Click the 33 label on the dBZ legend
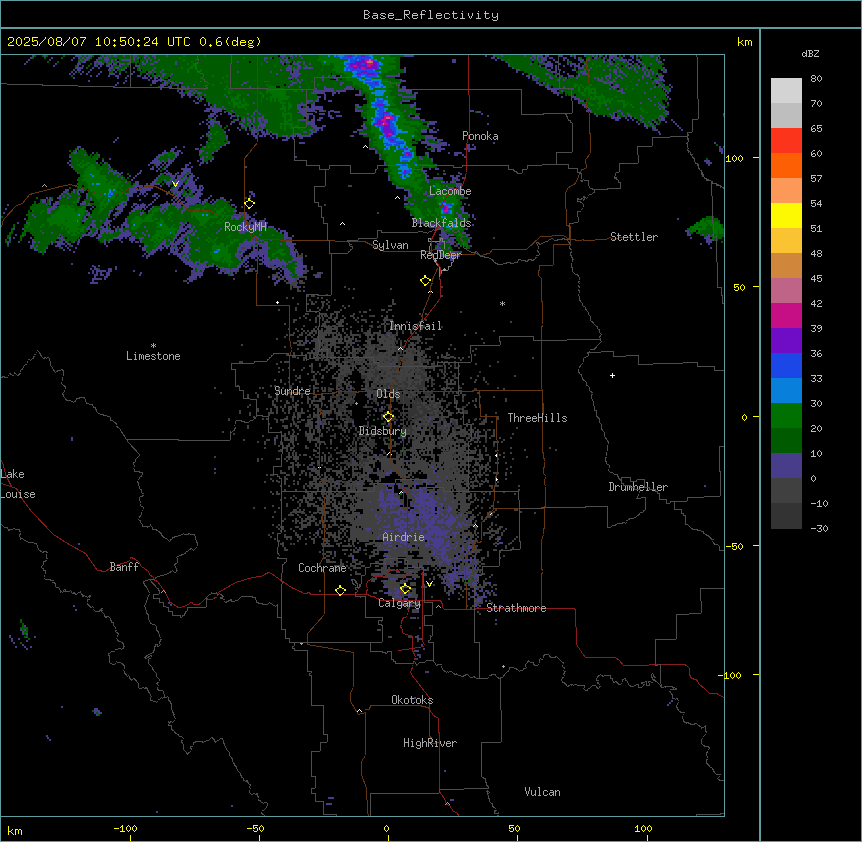Image resolution: width=862 pixels, height=842 pixels. pyautogui.click(x=816, y=378)
